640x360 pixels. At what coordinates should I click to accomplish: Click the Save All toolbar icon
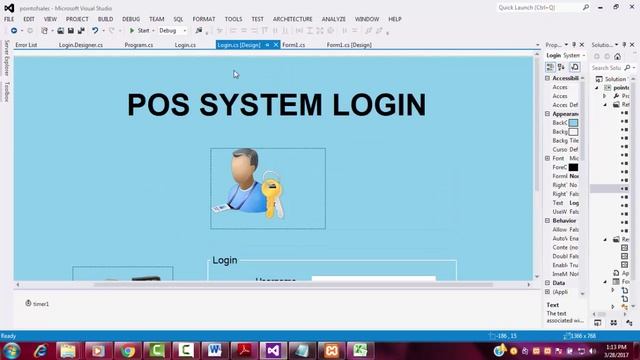tap(81, 31)
